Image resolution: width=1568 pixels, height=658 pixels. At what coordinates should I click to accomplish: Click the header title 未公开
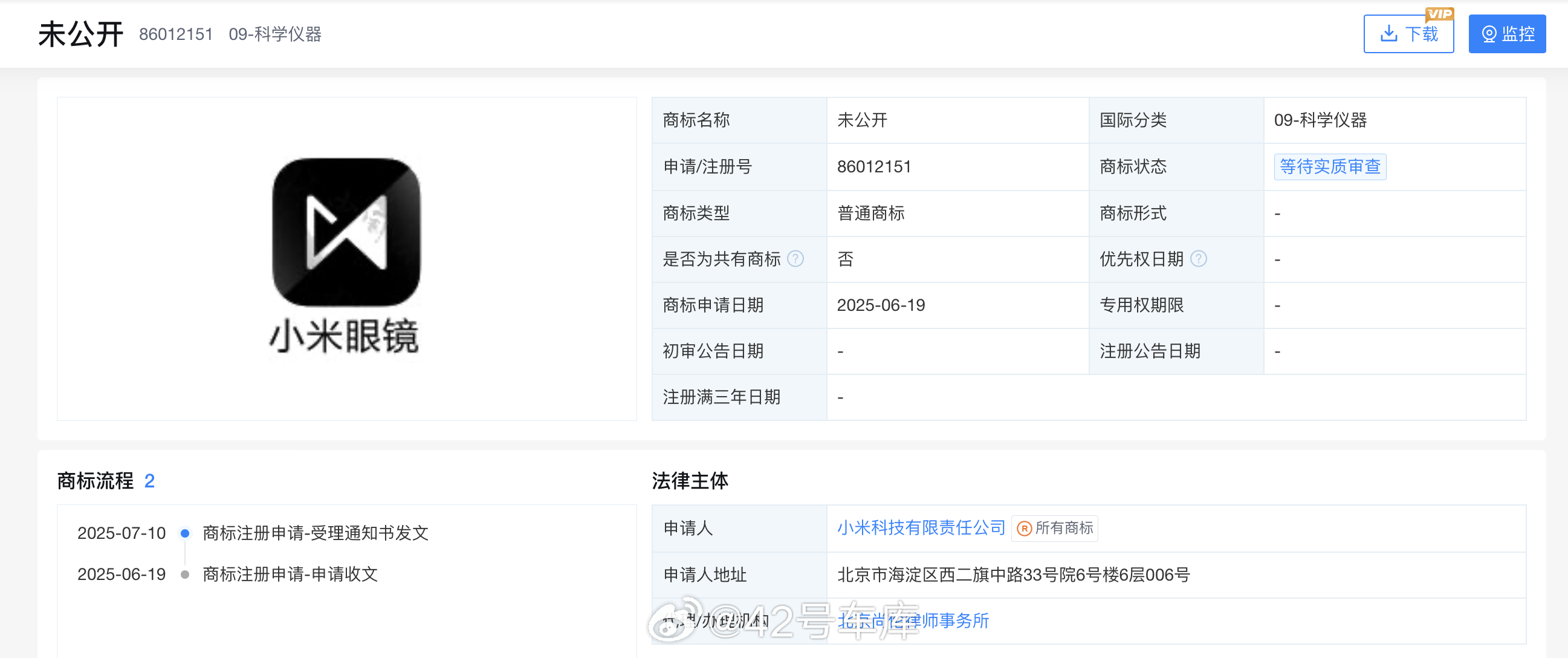pos(80,33)
